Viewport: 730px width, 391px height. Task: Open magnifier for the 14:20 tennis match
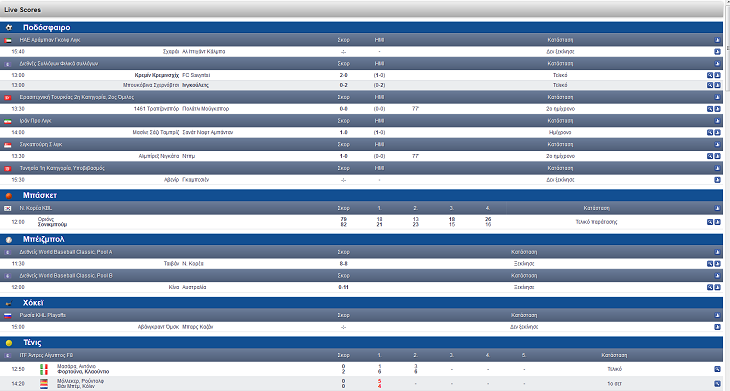click(x=717, y=384)
